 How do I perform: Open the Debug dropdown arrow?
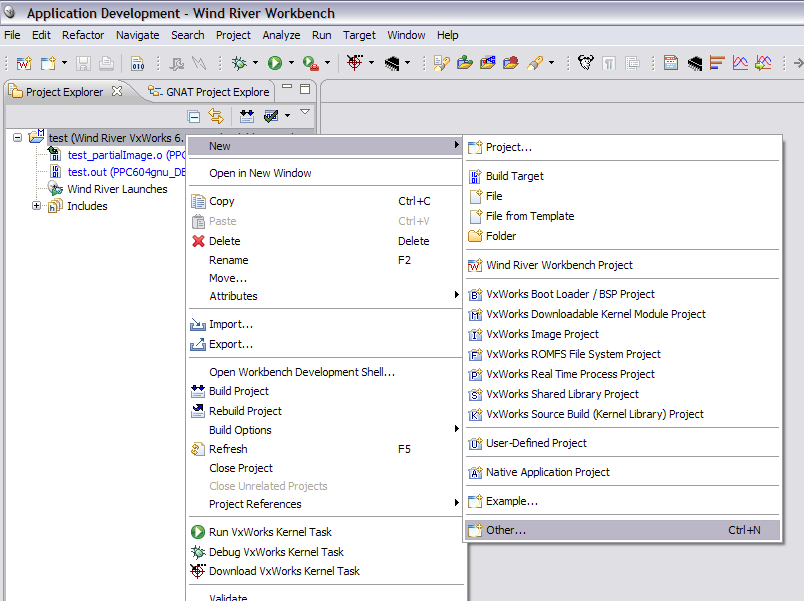click(x=255, y=63)
